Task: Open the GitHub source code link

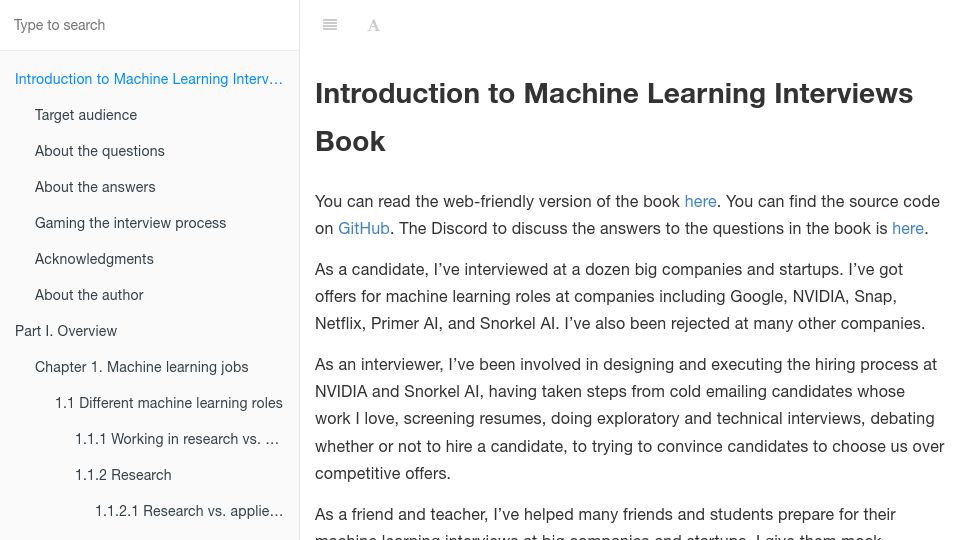Action: click(364, 228)
